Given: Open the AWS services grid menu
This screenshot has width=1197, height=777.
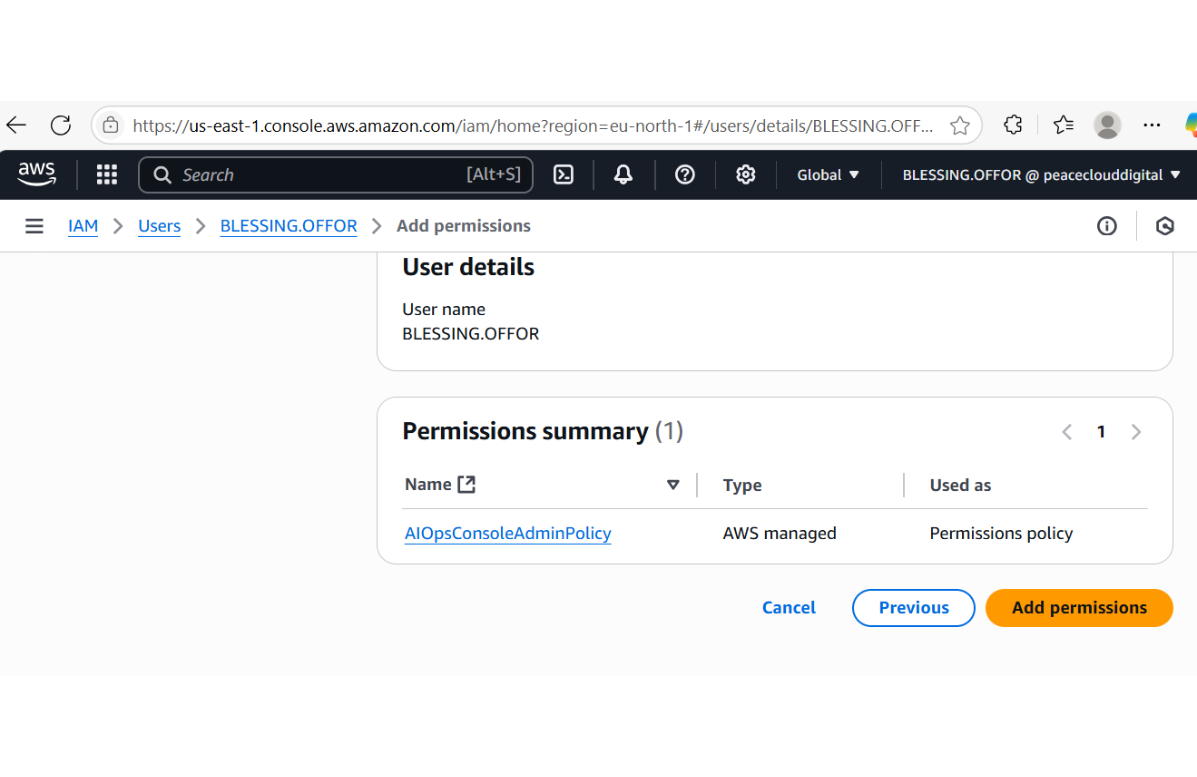Looking at the screenshot, I should click(x=107, y=175).
